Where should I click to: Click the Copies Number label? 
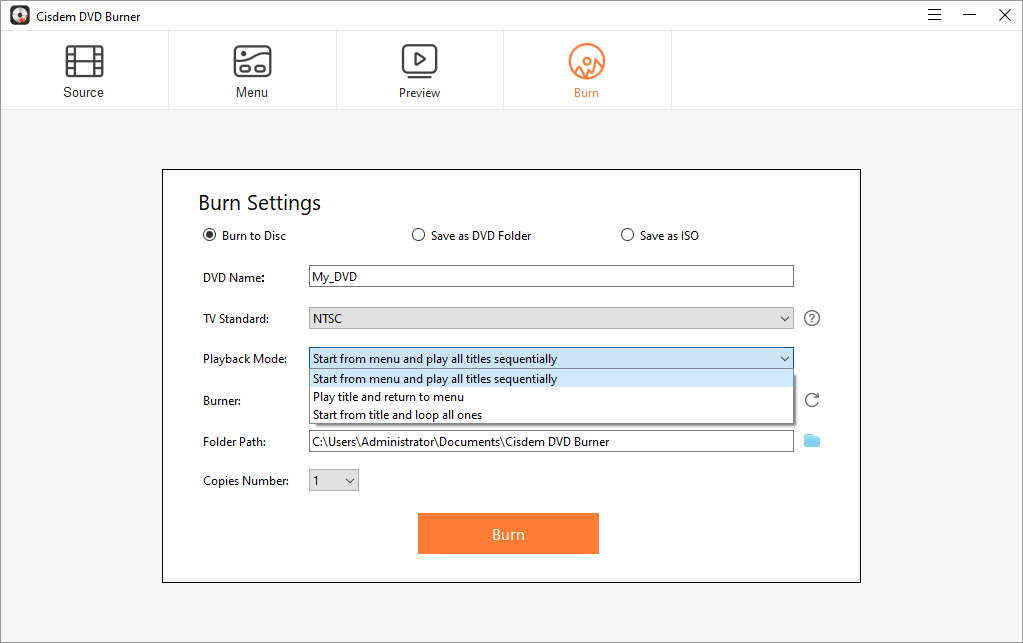[246, 481]
